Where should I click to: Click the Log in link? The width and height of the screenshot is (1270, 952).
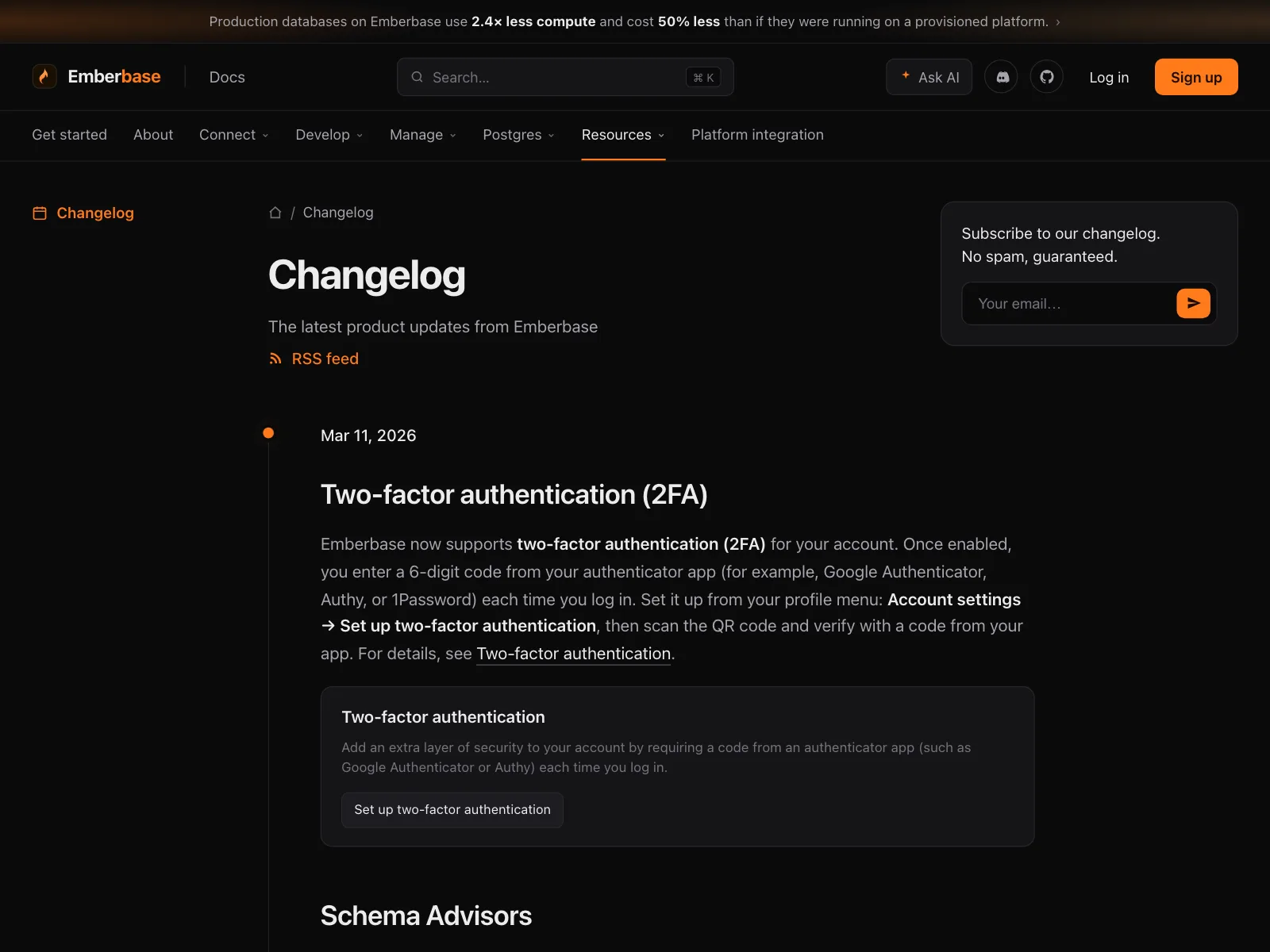tap(1109, 77)
